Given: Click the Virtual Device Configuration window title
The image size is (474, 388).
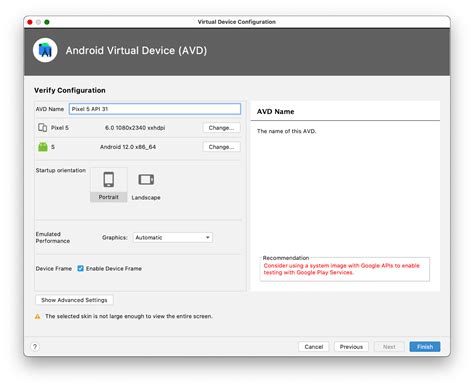Looking at the screenshot, I should click(x=237, y=22).
